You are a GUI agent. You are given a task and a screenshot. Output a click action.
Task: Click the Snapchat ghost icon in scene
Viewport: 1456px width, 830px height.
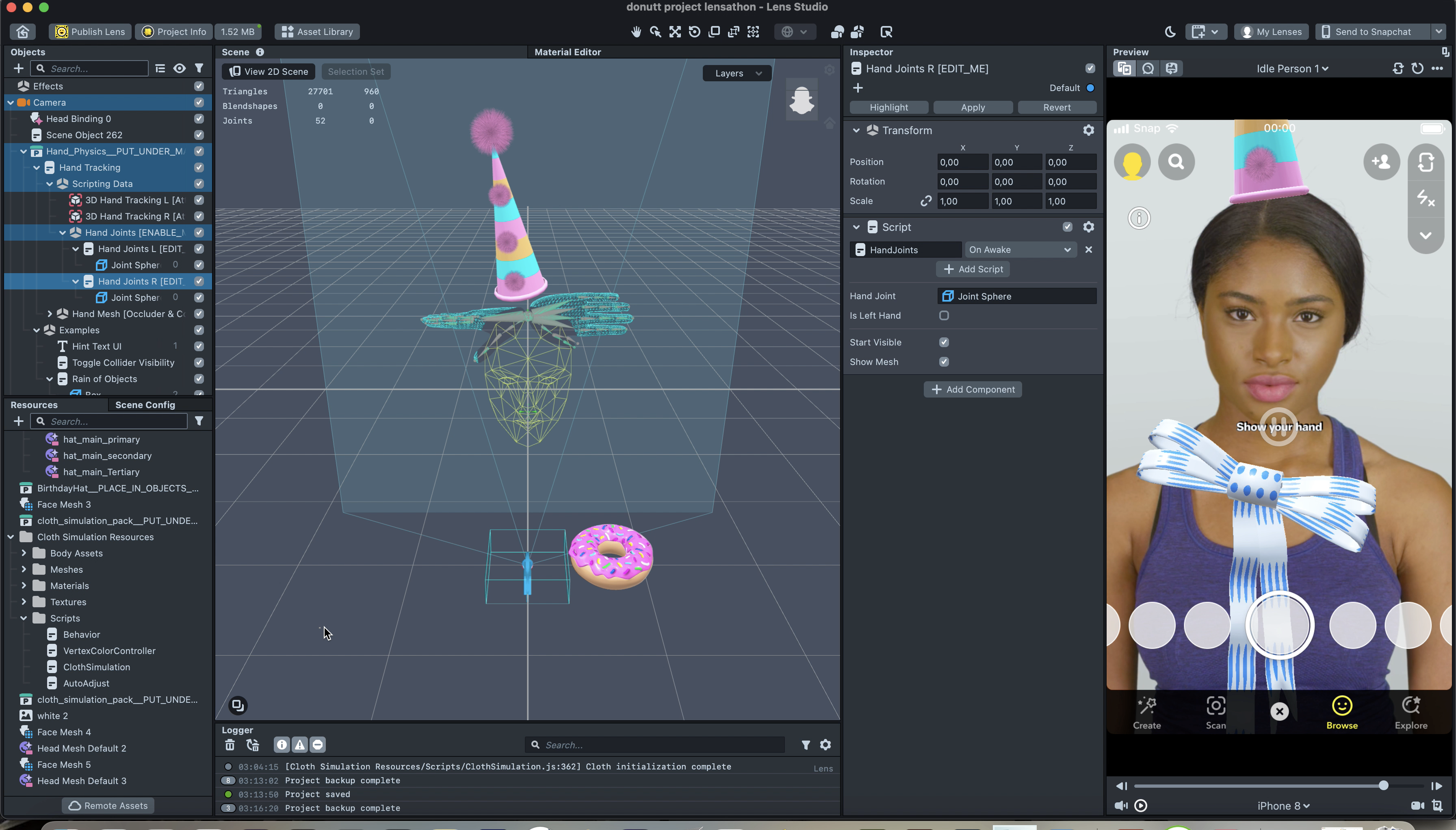[802, 101]
